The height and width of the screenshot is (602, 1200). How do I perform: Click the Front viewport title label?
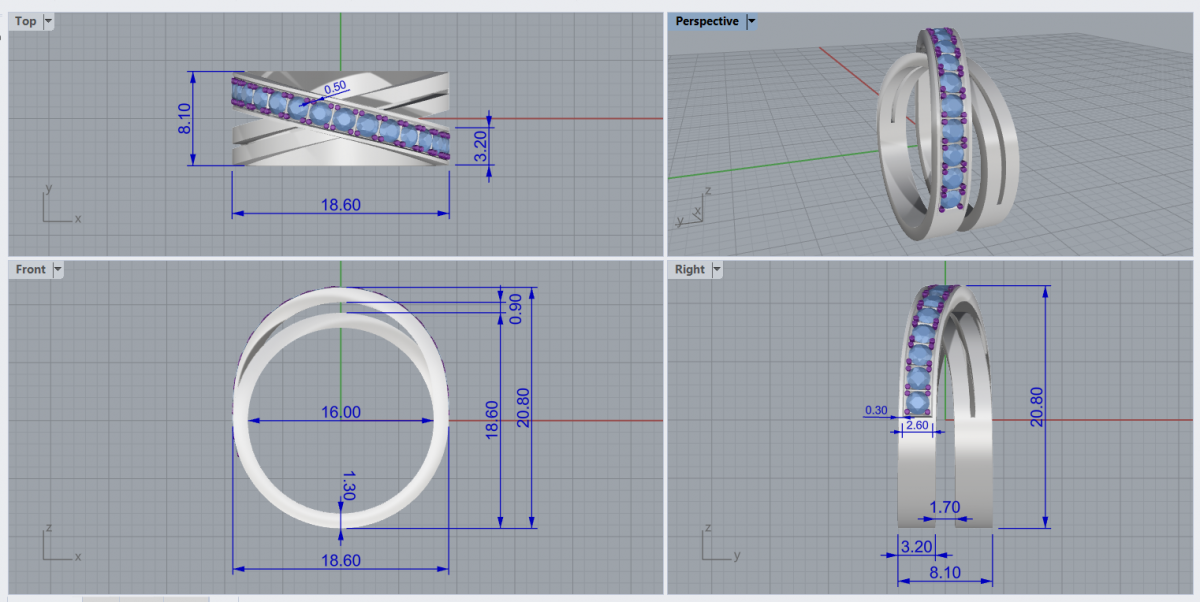click(30, 269)
